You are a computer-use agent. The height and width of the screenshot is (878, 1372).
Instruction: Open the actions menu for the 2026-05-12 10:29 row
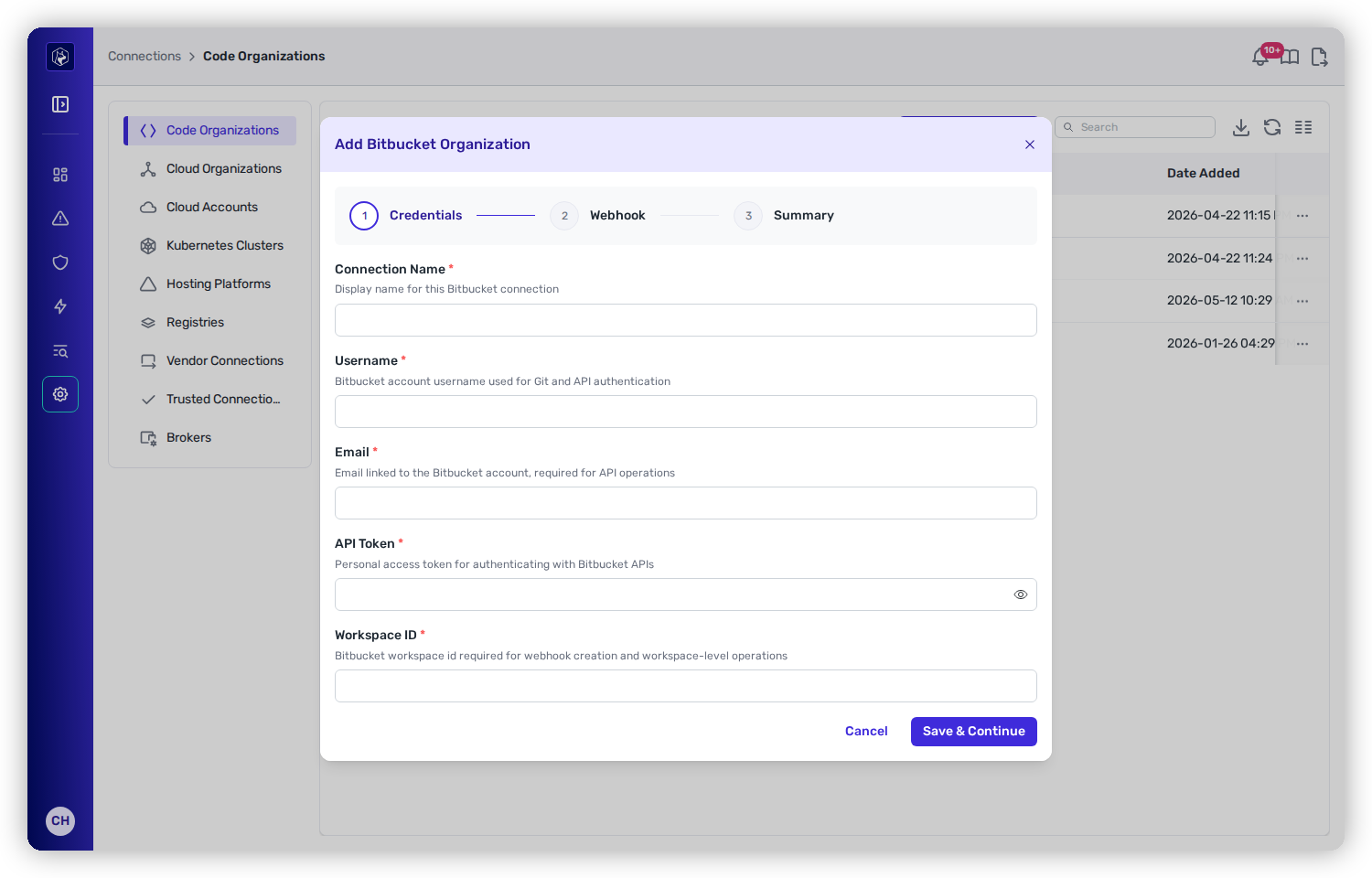click(1302, 301)
